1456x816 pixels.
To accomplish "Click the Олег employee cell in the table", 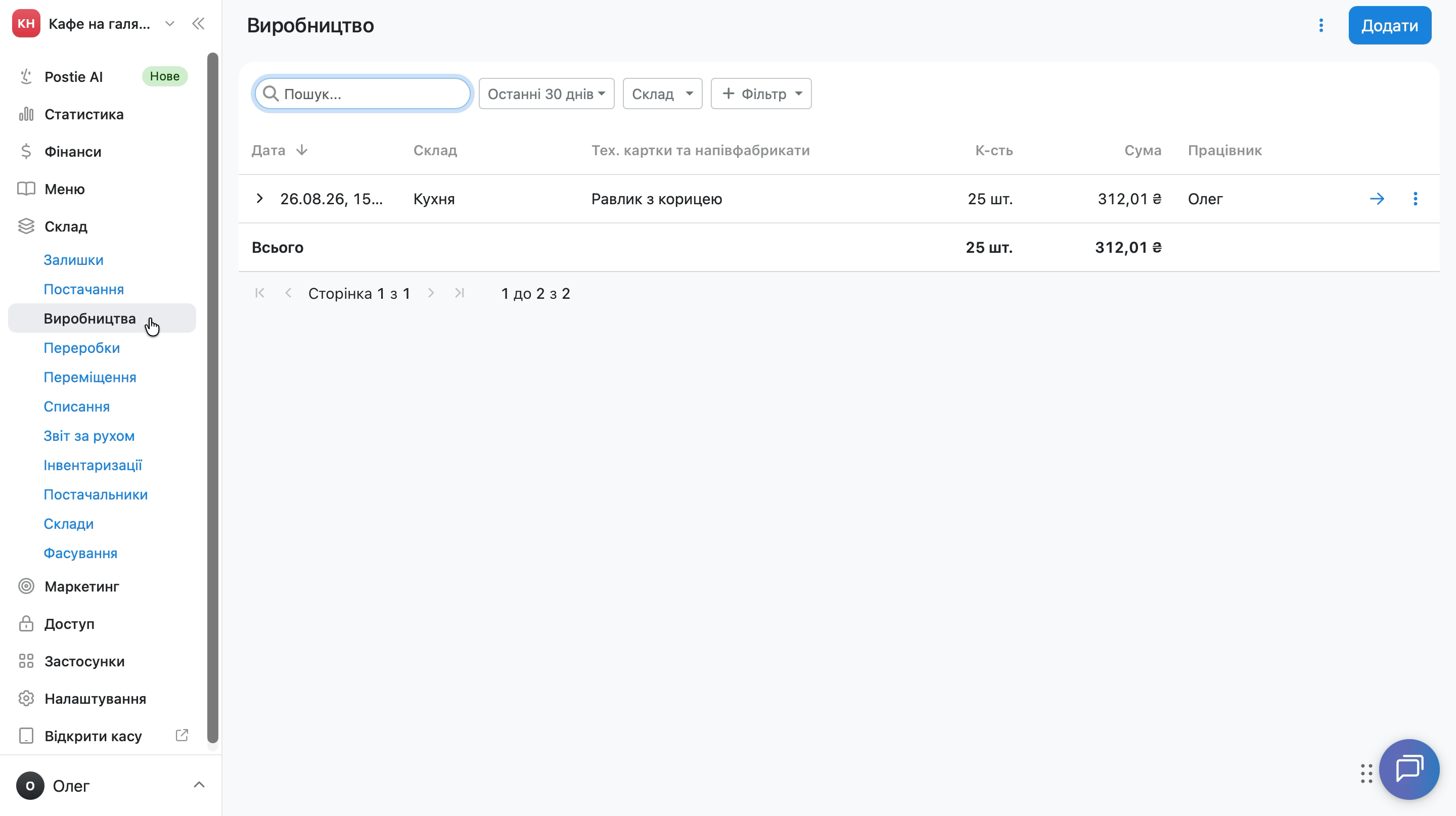I will pyautogui.click(x=1205, y=199).
